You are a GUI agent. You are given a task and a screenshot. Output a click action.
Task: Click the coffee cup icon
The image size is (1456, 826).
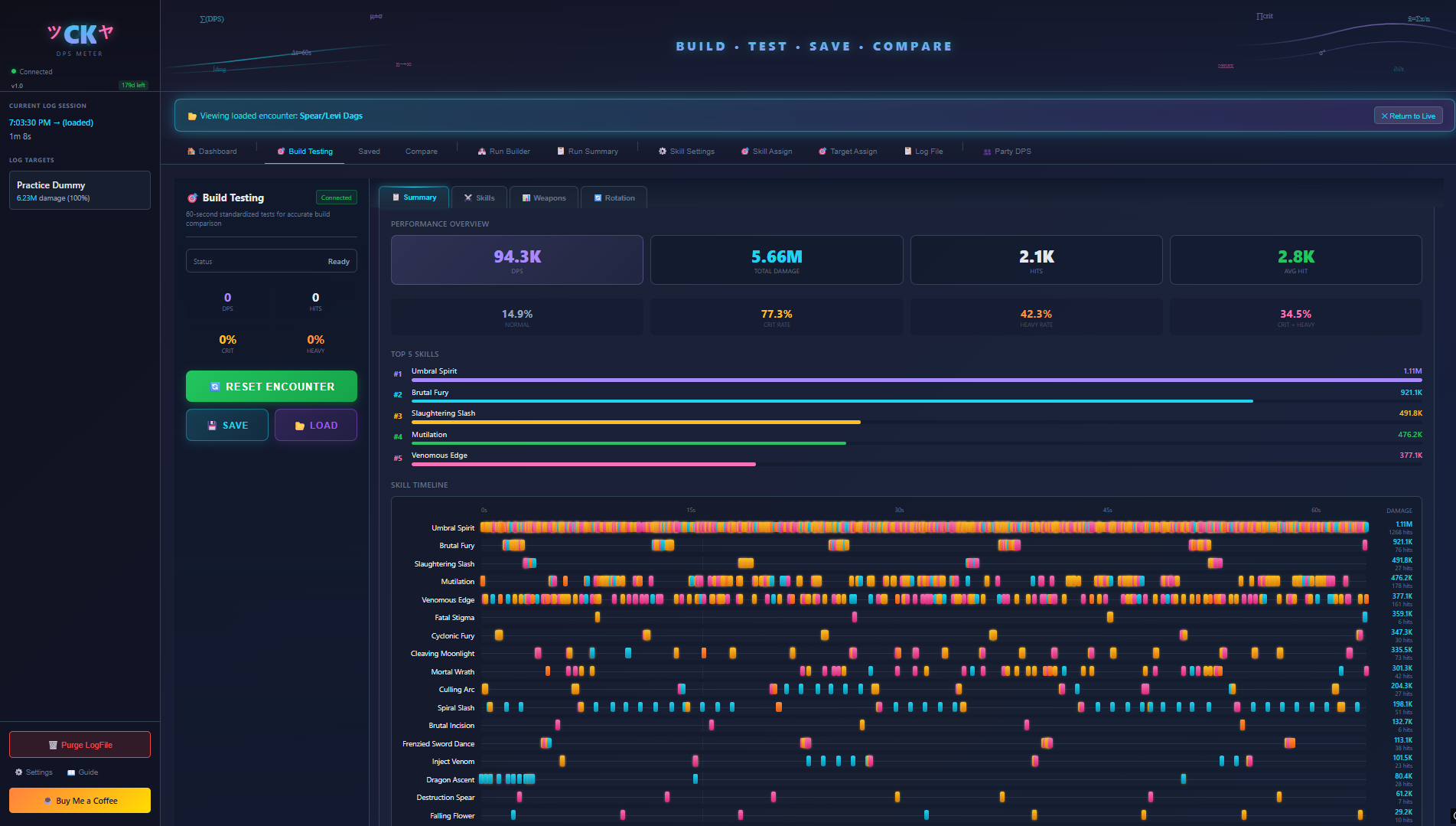(47, 801)
